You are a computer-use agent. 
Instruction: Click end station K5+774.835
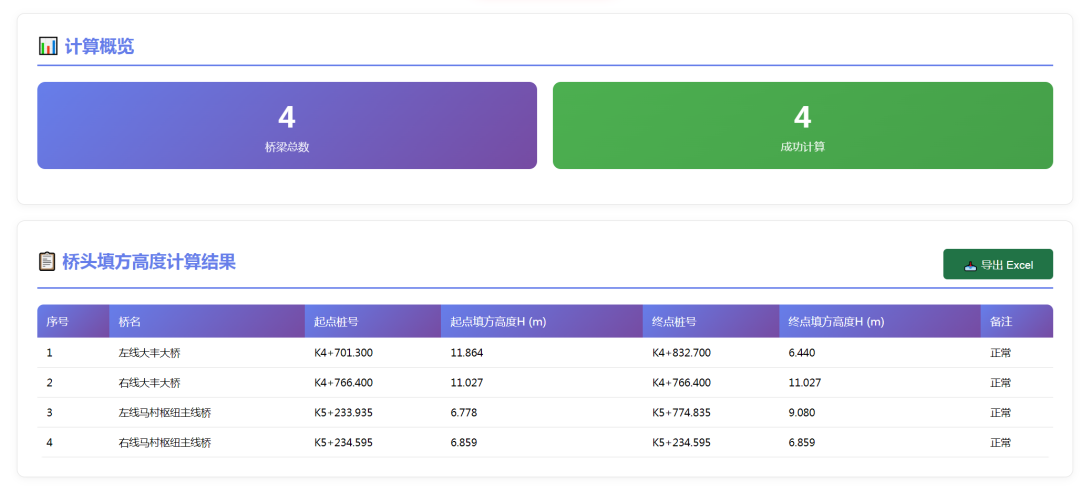(x=681, y=413)
